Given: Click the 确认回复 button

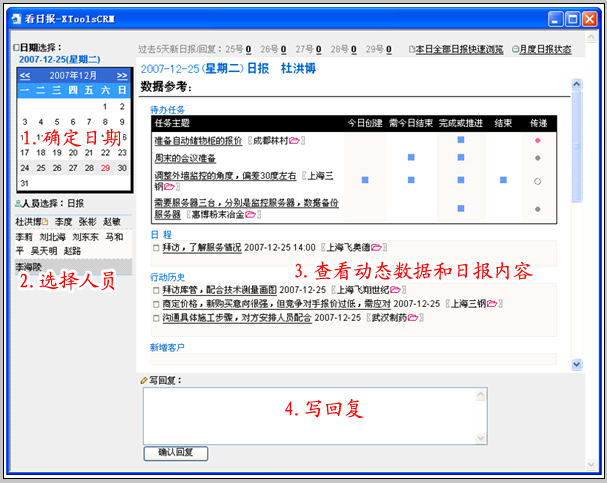Looking at the screenshot, I should coord(176,453).
